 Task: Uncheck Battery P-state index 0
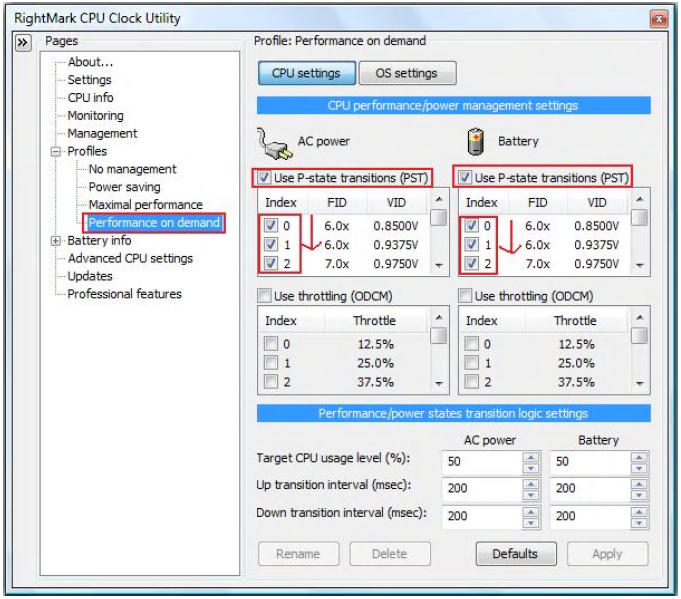click(x=472, y=225)
